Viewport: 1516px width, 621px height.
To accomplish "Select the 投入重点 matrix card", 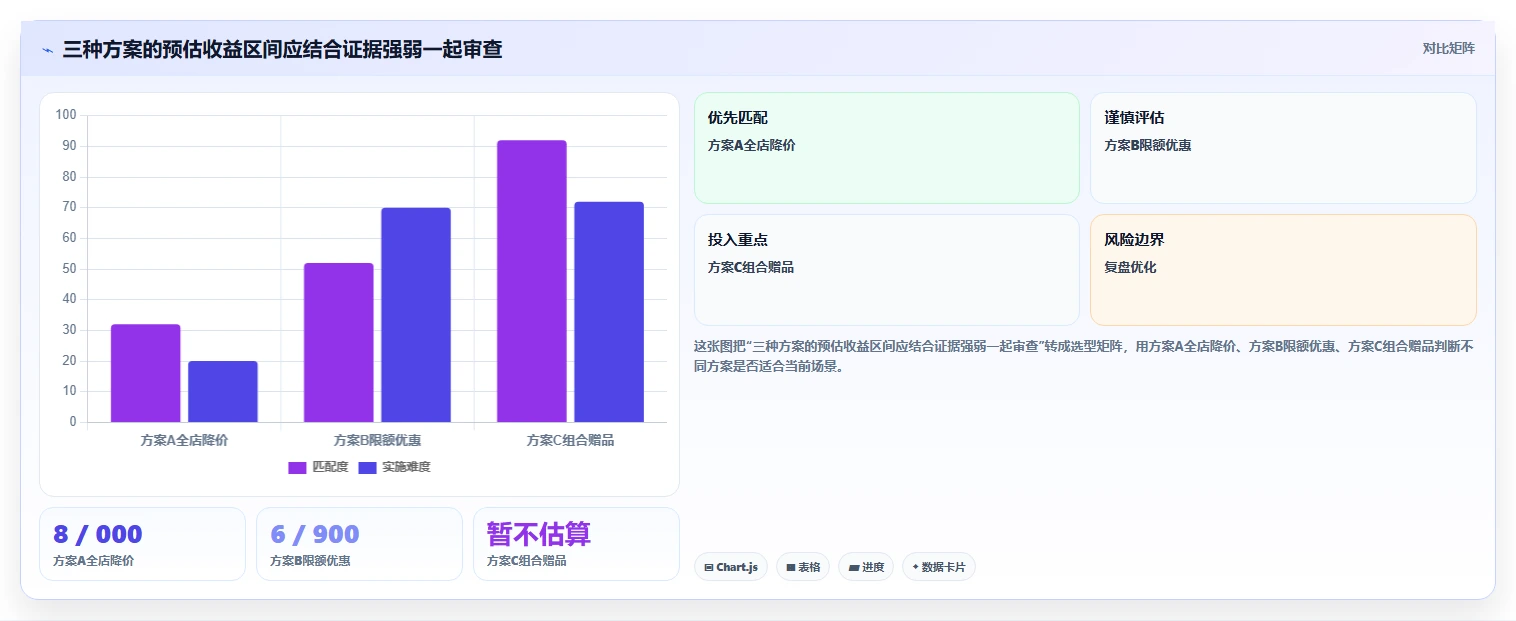I will (887, 270).
